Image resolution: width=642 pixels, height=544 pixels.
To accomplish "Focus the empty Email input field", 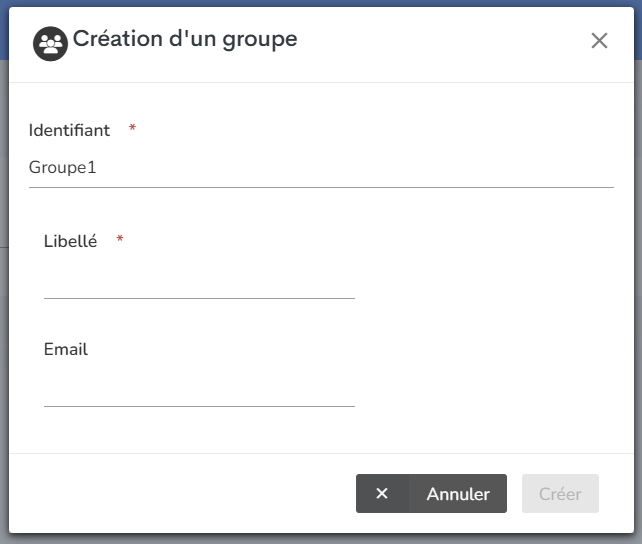I will (199, 388).
